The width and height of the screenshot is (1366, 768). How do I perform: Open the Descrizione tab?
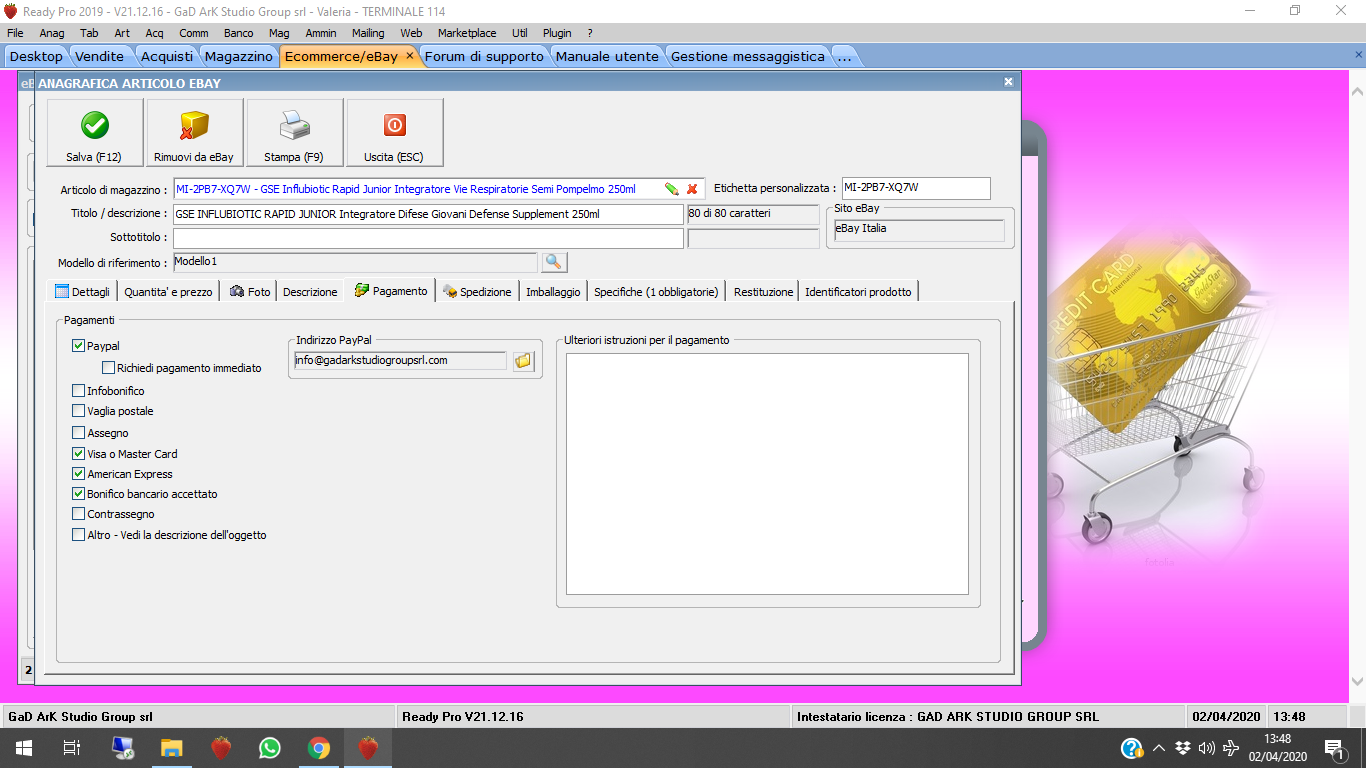point(310,291)
